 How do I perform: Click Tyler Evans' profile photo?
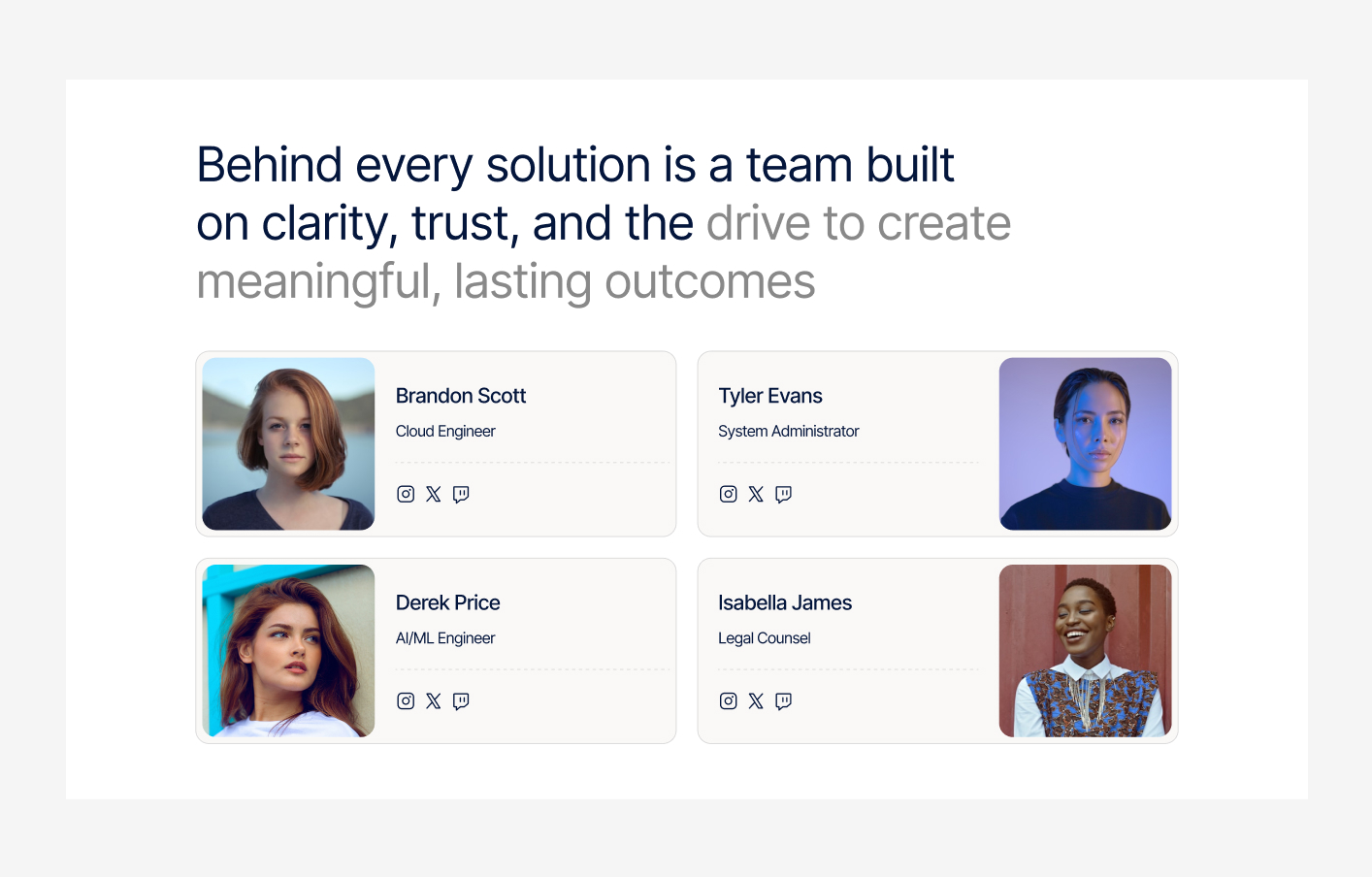pyautogui.click(x=1085, y=444)
